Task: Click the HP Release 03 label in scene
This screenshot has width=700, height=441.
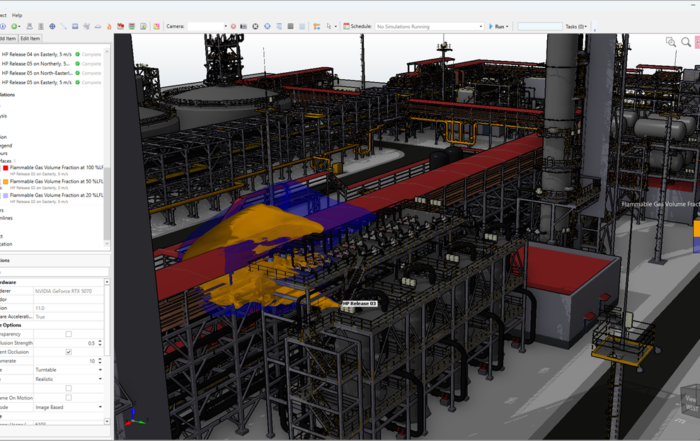Action: click(359, 304)
